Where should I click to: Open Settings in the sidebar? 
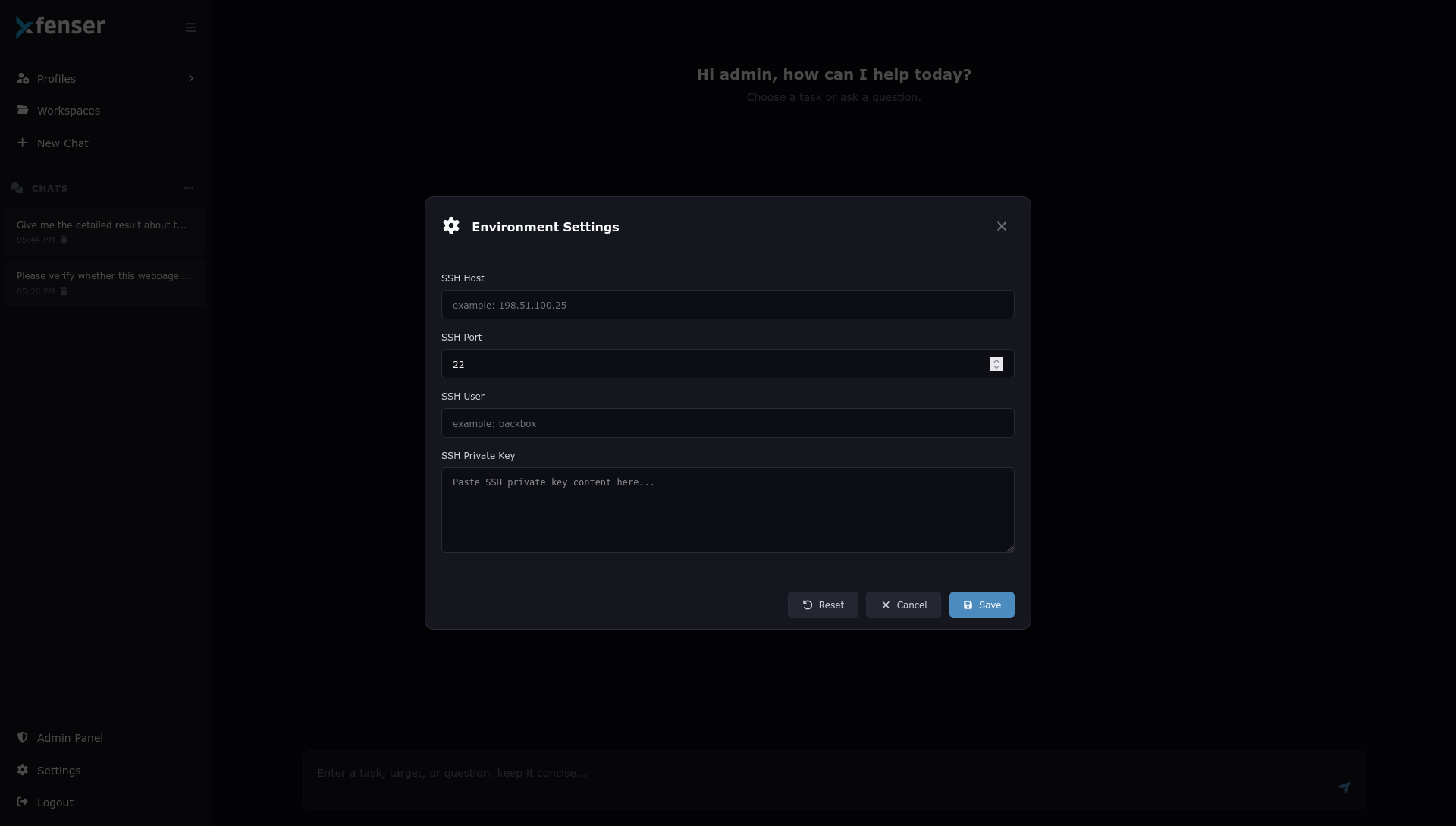[58, 771]
